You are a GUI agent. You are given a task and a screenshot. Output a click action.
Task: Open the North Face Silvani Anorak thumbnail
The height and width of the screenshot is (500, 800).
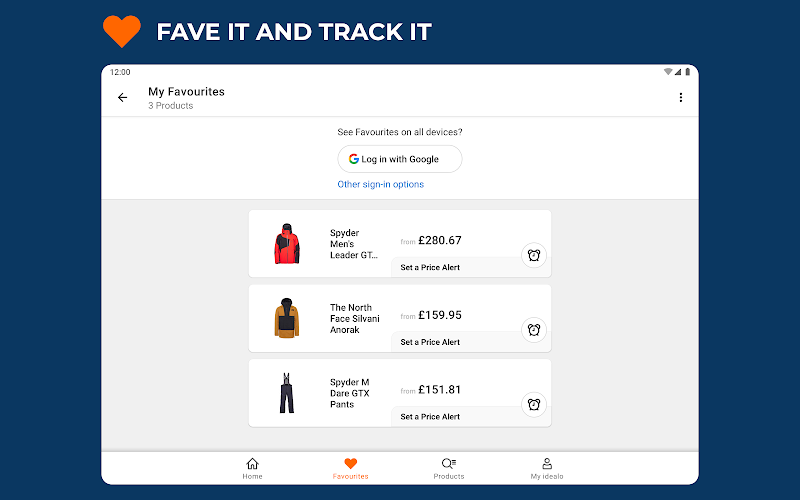[x=287, y=318]
